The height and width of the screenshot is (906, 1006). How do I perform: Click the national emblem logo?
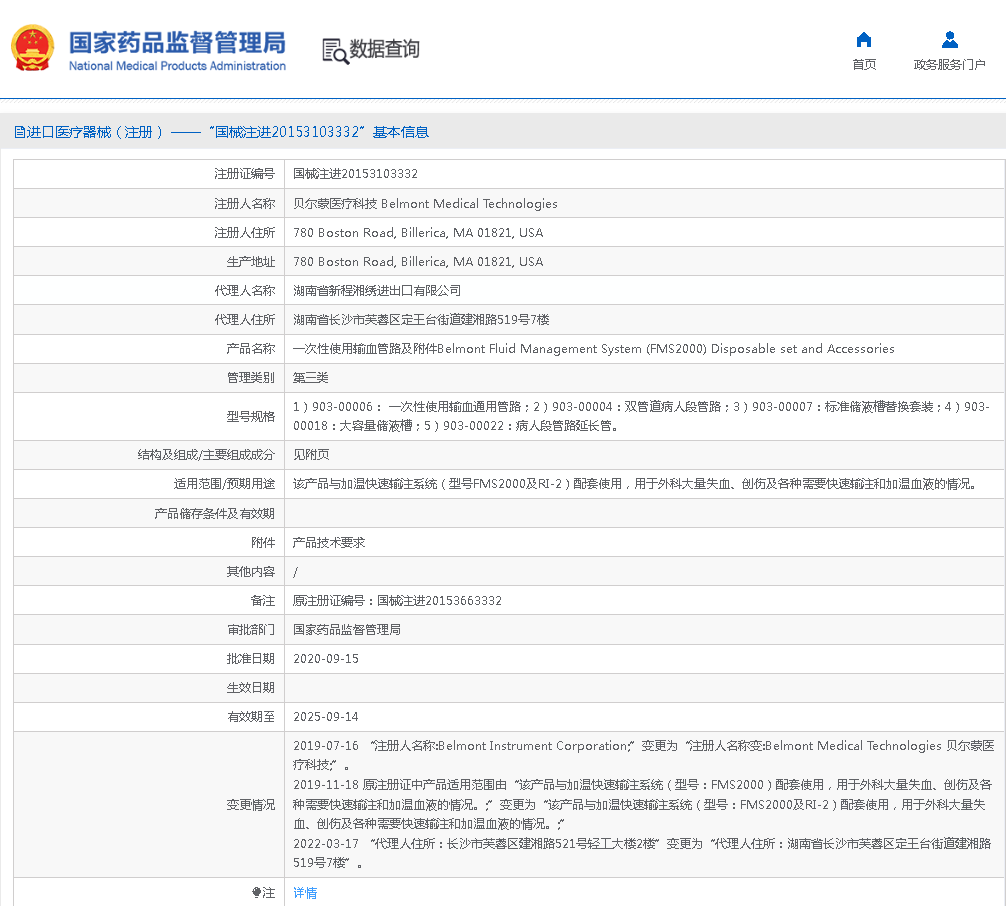(x=32, y=49)
